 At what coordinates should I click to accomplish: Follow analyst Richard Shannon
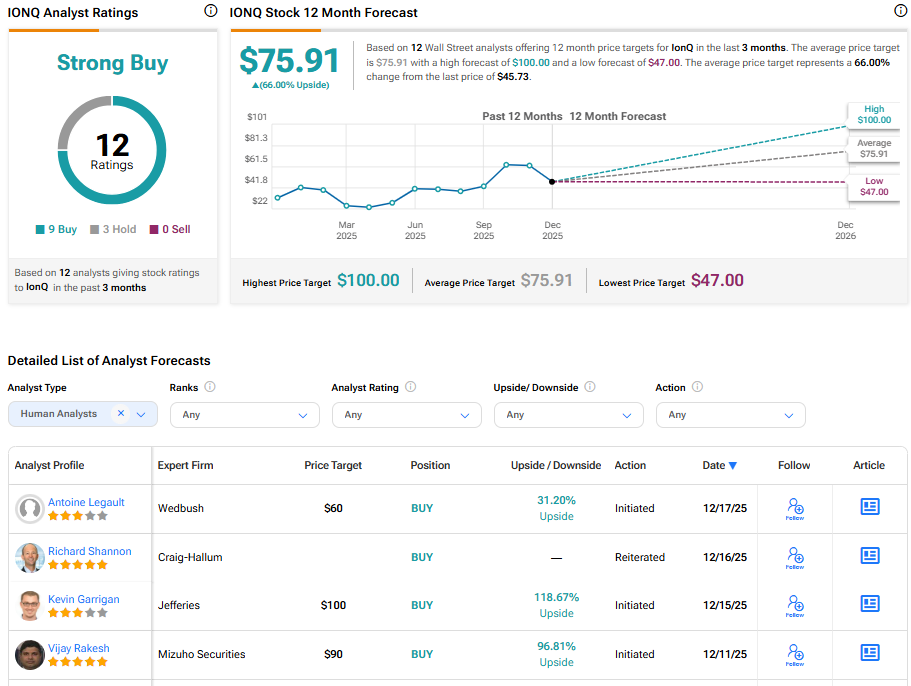(795, 557)
